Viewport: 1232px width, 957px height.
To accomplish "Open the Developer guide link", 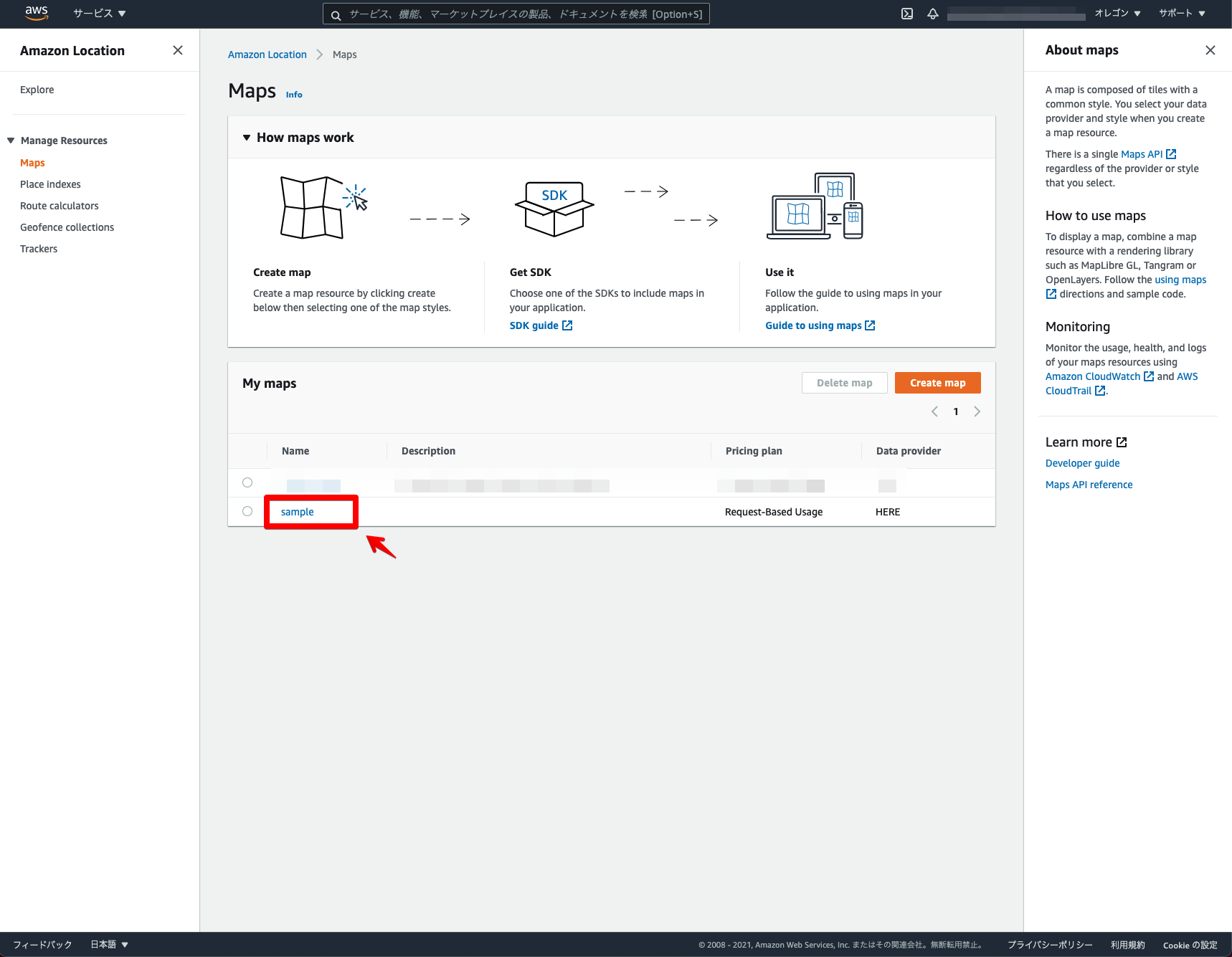I will [1081, 463].
